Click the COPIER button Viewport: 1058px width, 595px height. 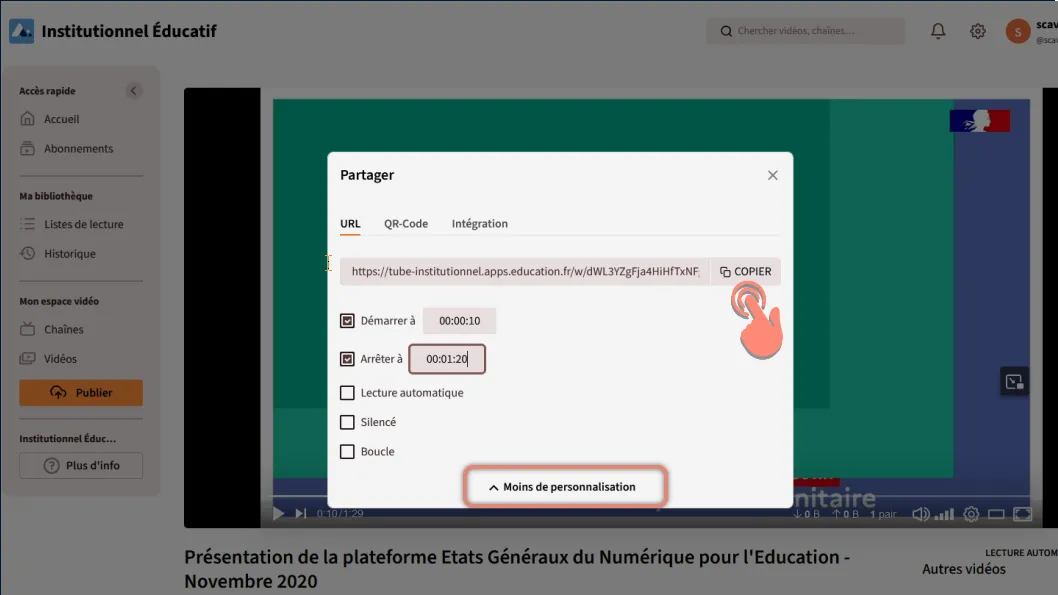tap(746, 271)
